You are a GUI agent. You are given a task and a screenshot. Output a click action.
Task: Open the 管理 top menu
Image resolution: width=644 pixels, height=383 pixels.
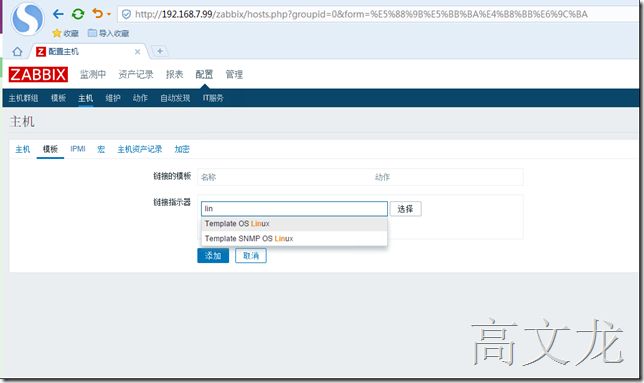point(234,75)
